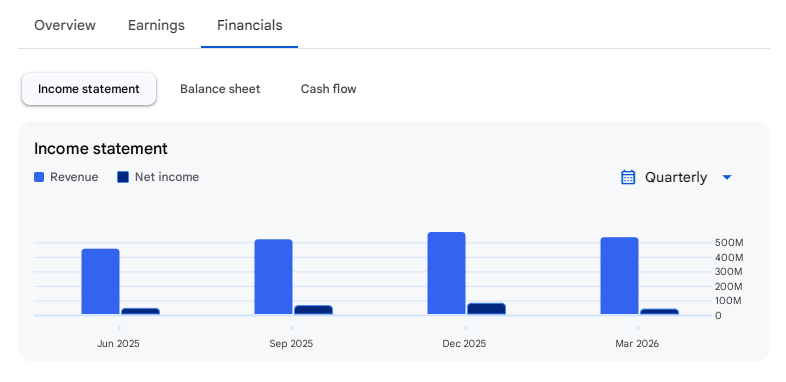Select the Sep 2025 revenue bar
The width and height of the screenshot is (786, 382).
click(274, 277)
